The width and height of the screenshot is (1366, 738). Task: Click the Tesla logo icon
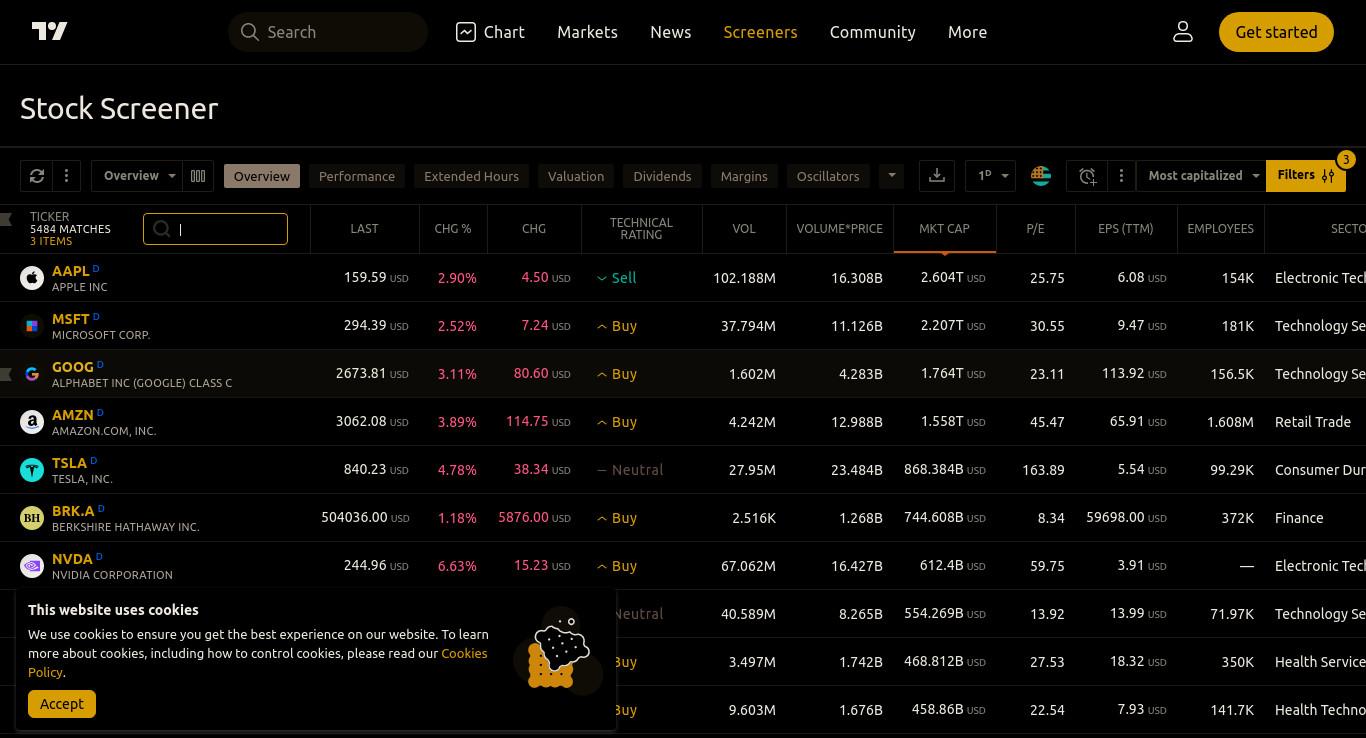coord(32,470)
